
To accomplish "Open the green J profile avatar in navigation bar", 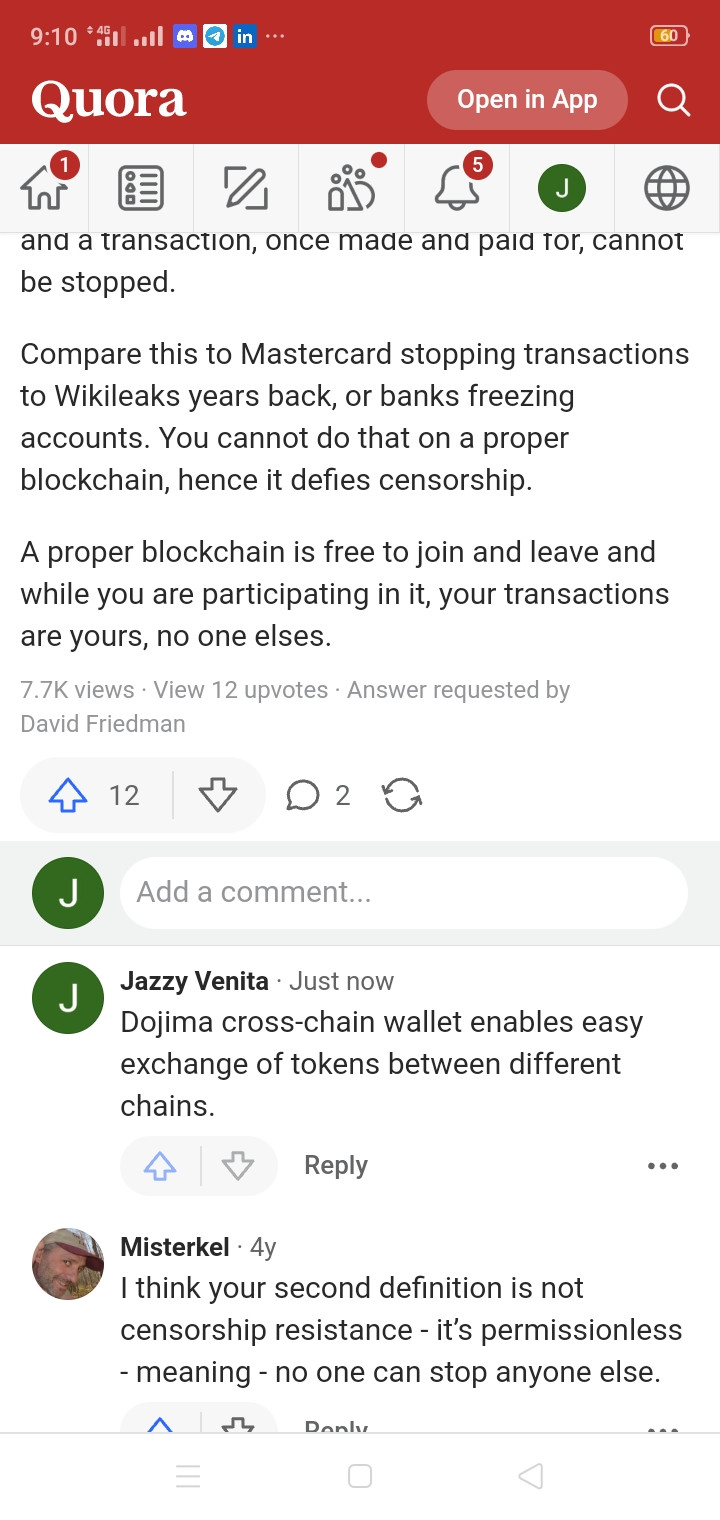I will [x=562, y=188].
